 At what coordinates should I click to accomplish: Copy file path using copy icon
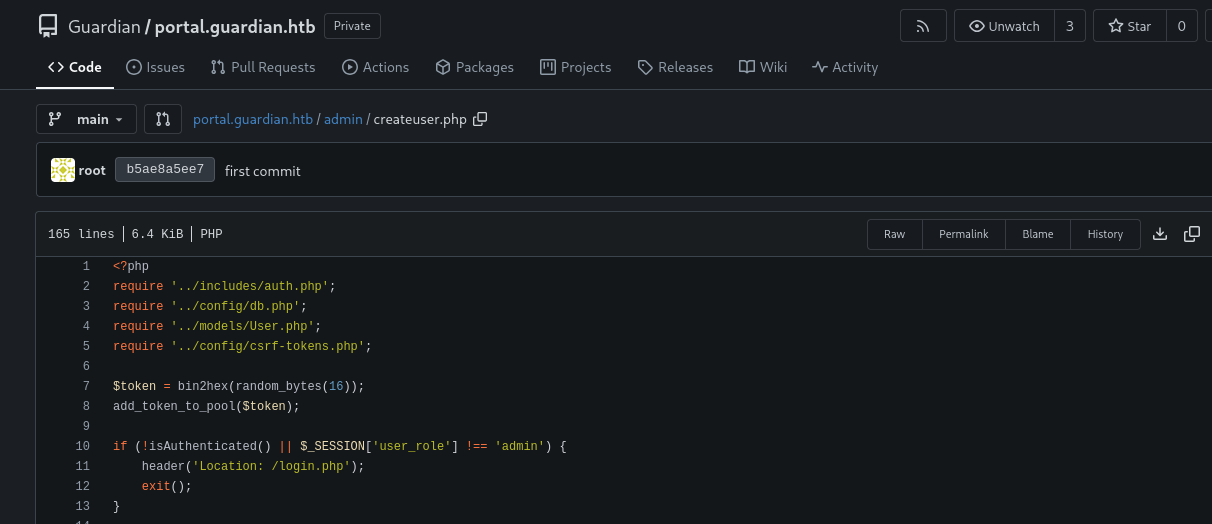coord(480,119)
